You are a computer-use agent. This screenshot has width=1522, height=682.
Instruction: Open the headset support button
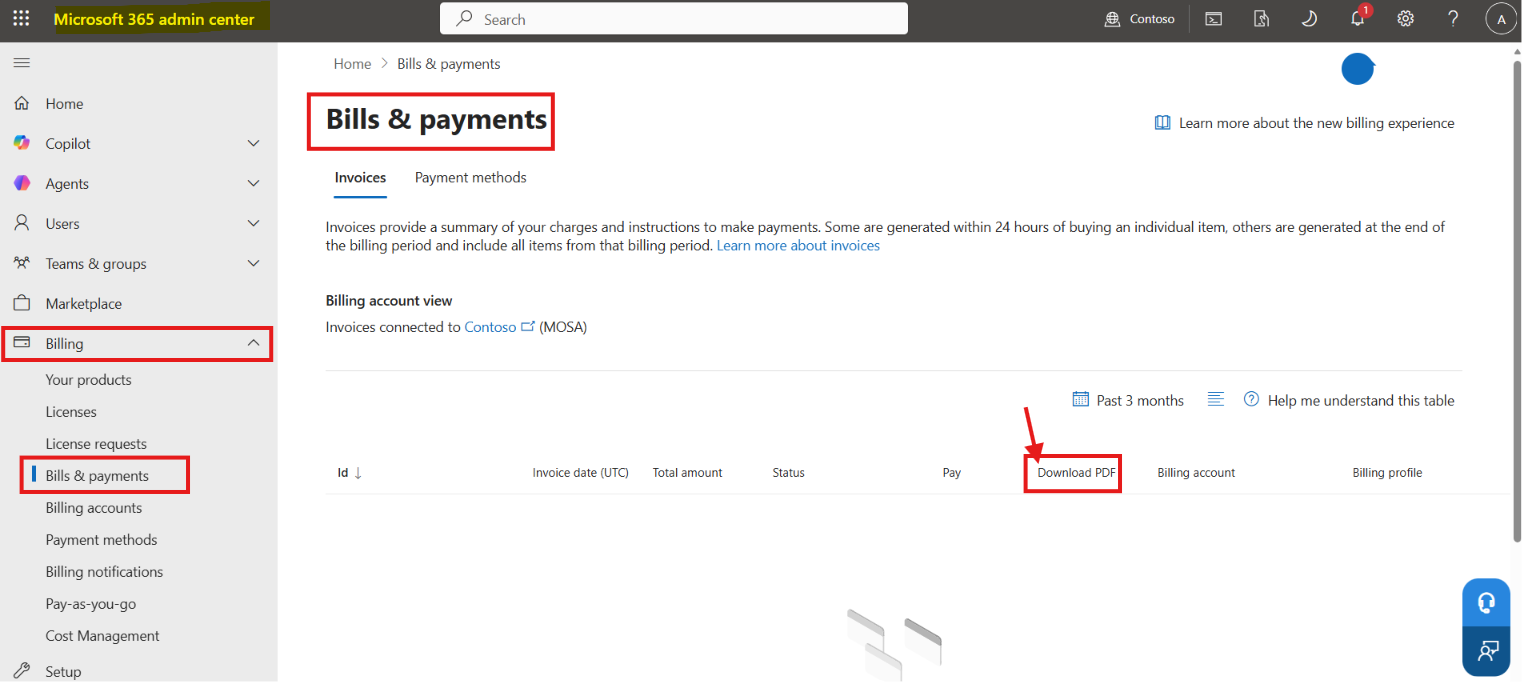[x=1486, y=602]
